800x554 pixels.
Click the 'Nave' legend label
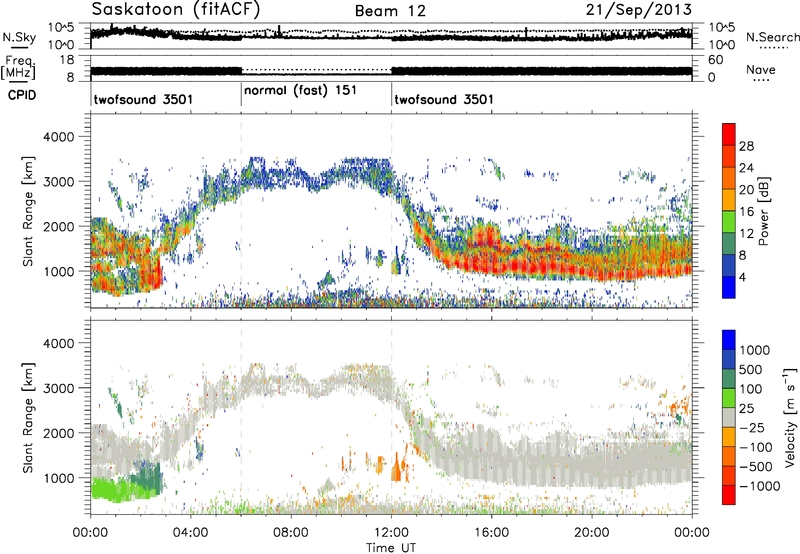[761, 70]
